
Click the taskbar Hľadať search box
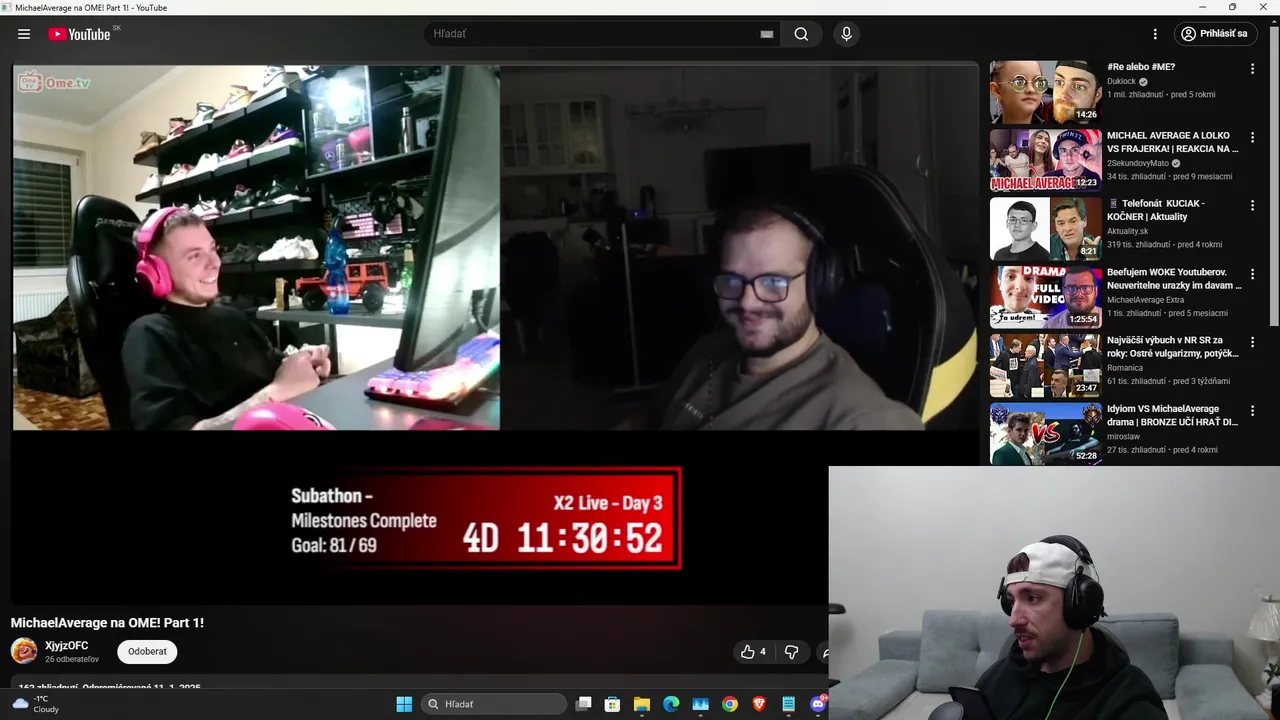494,704
